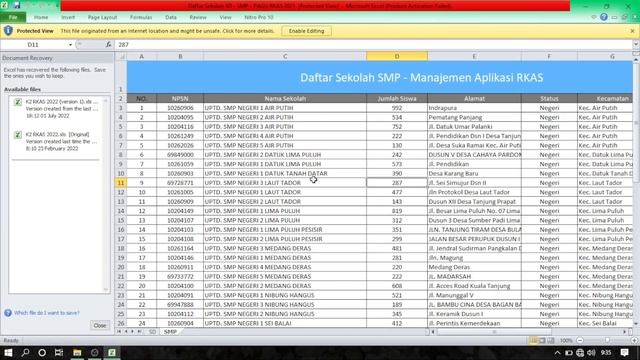640x360 pixels.
Task: Open the Windows Start menu
Action: [8, 353]
